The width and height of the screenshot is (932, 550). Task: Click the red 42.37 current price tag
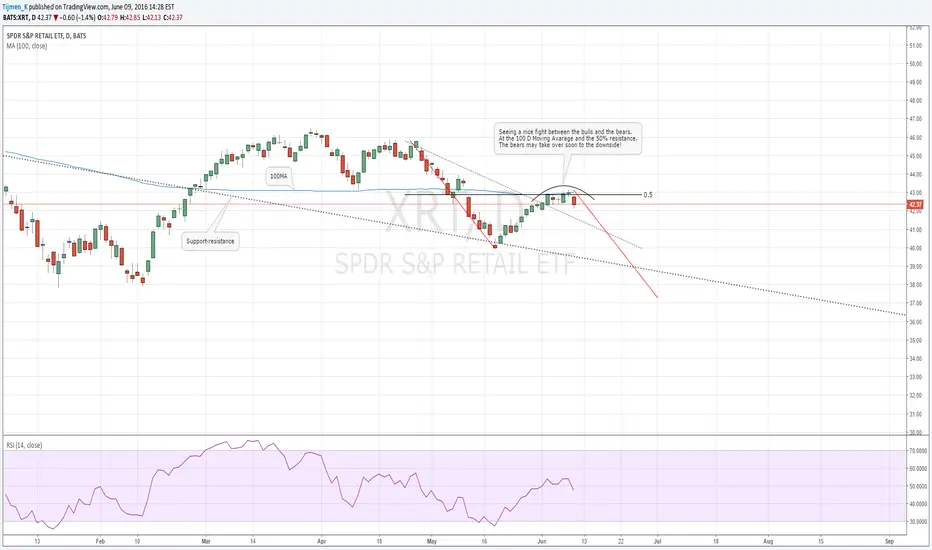click(x=915, y=205)
